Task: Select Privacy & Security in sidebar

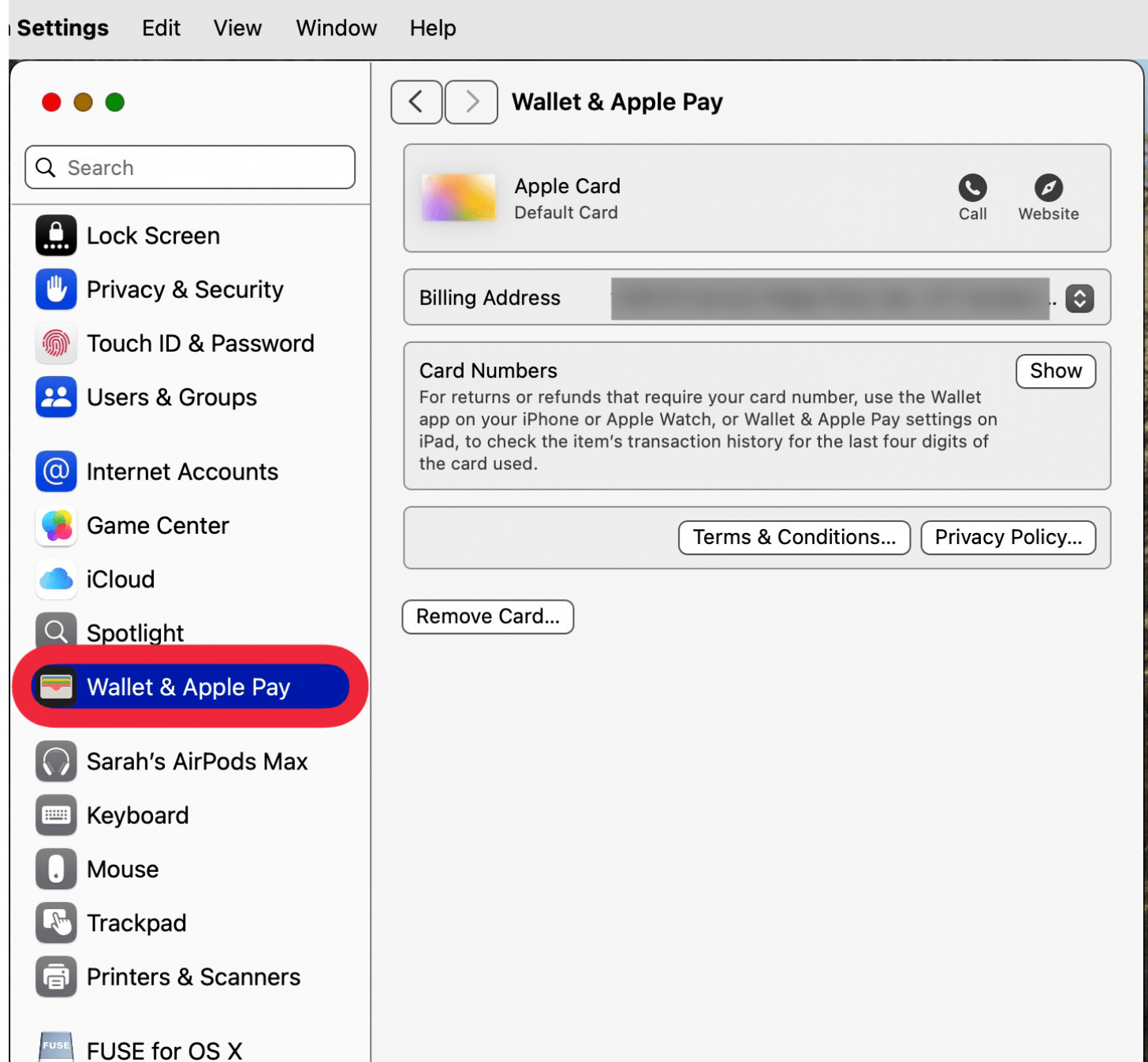Action: click(184, 289)
